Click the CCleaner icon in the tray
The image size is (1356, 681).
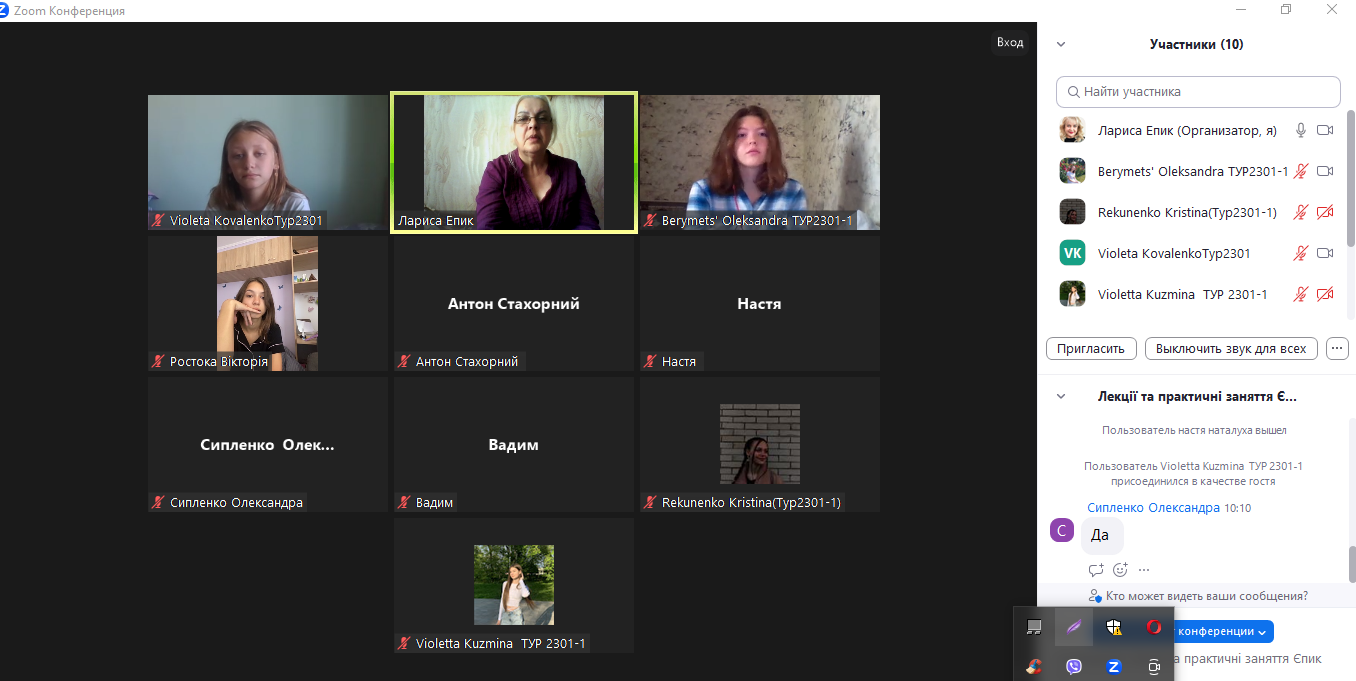pyautogui.click(x=1035, y=666)
